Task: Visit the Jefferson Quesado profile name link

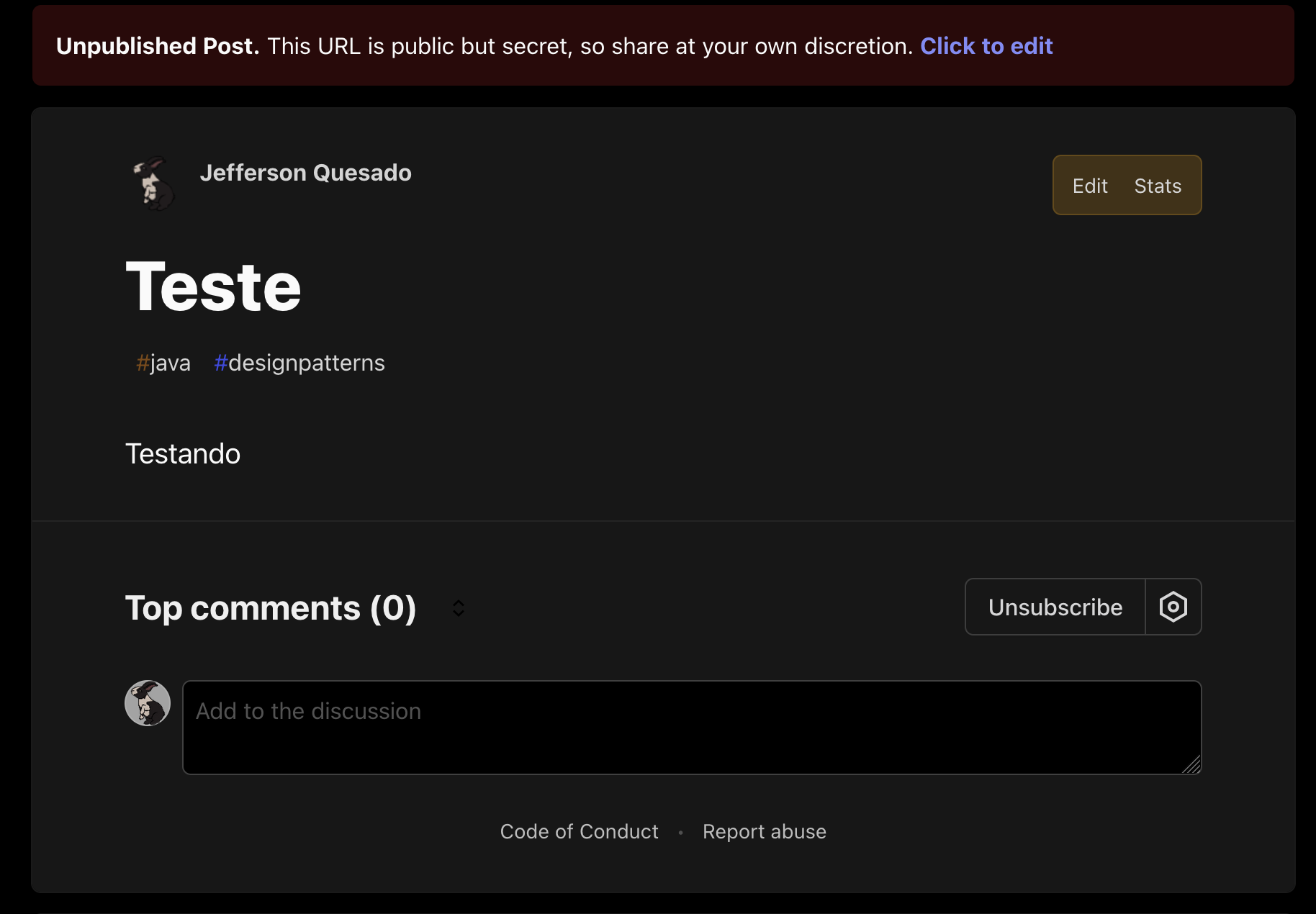Action: (x=305, y=173)
